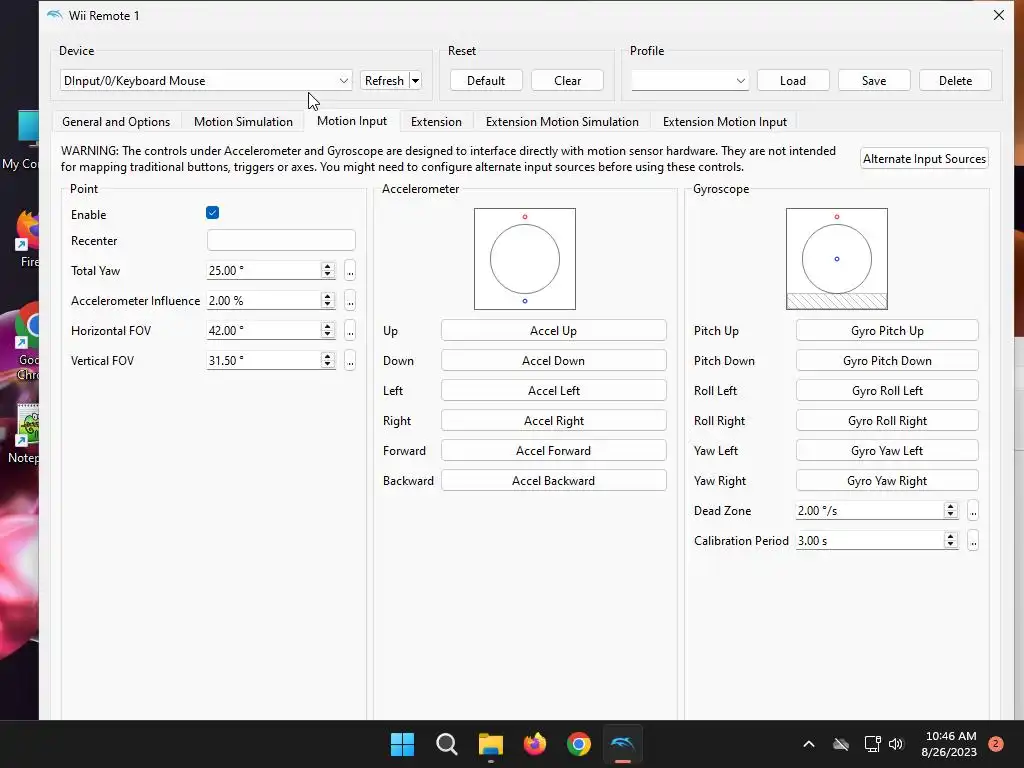Click the taskbar clock and date
The height and width of the screenshot is (768, 1024).
(x=950, y=744)
